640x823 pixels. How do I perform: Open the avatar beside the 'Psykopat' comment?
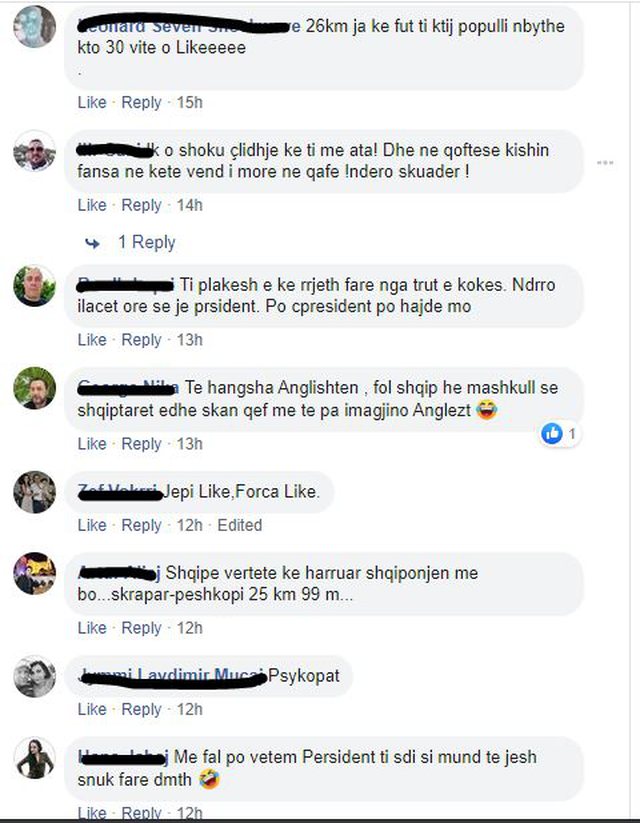[34, 677]
